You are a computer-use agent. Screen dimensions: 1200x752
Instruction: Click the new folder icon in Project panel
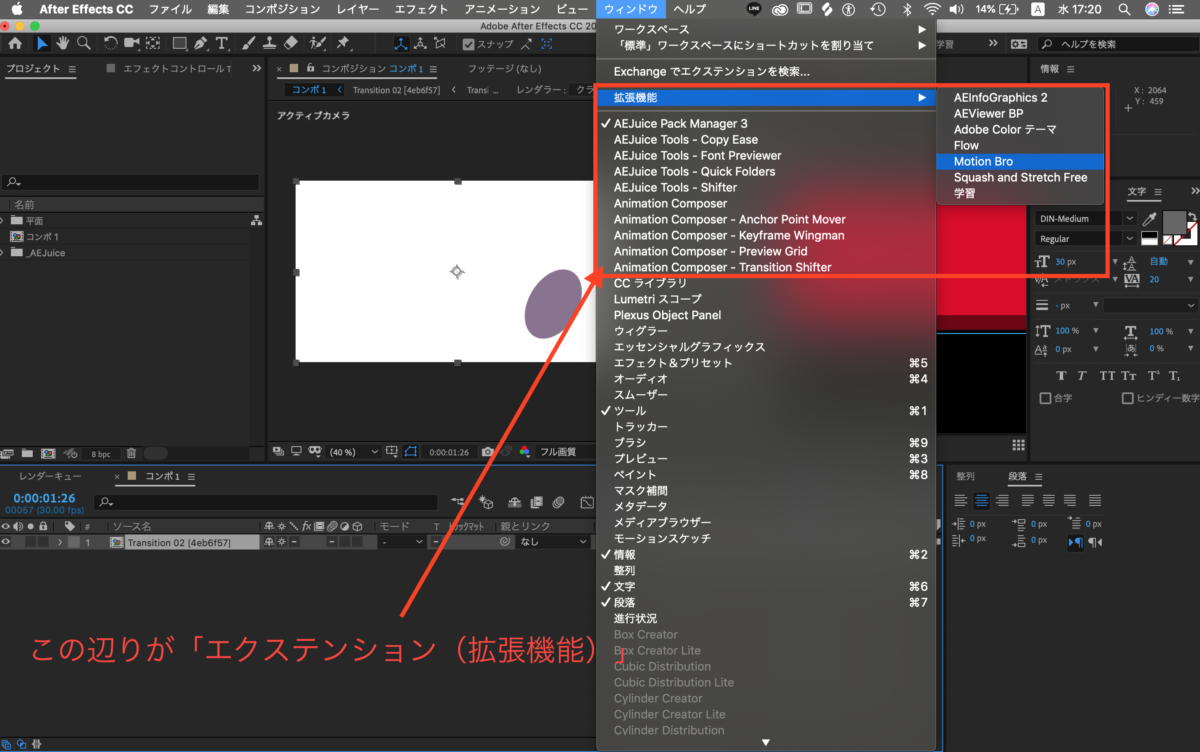pos(27,453)
